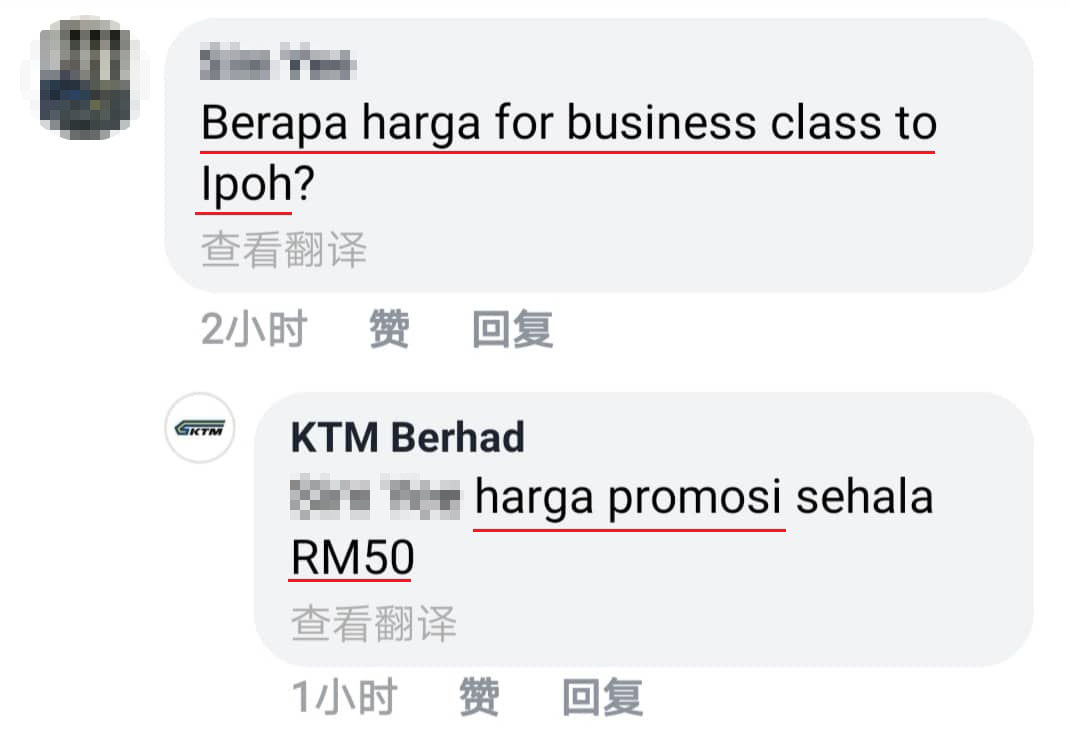View translation of the Ipoh question
1069x733 pixels.
coord(284,250)
